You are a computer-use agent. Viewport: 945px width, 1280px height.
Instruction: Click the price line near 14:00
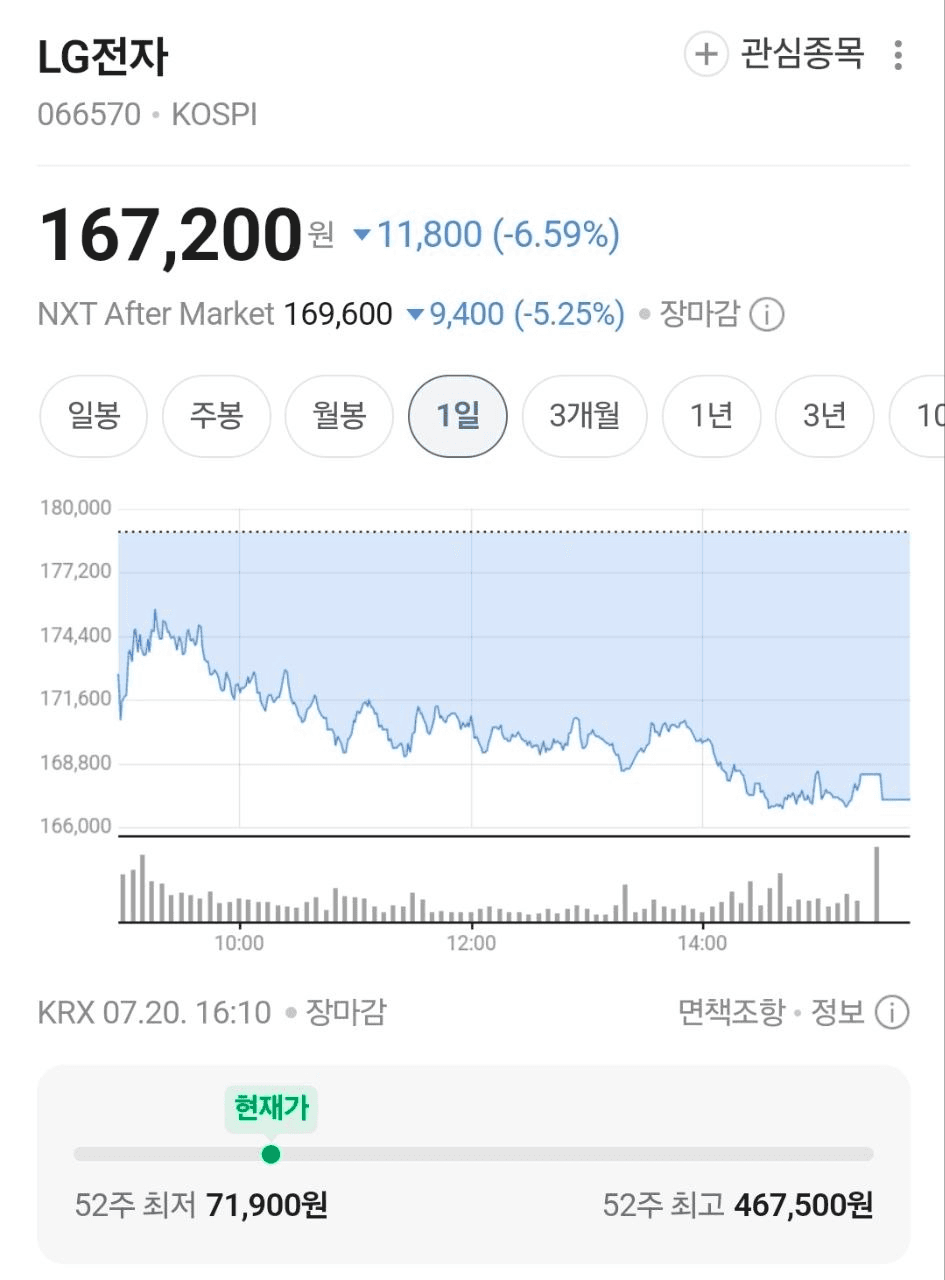(x=703, y=740)
